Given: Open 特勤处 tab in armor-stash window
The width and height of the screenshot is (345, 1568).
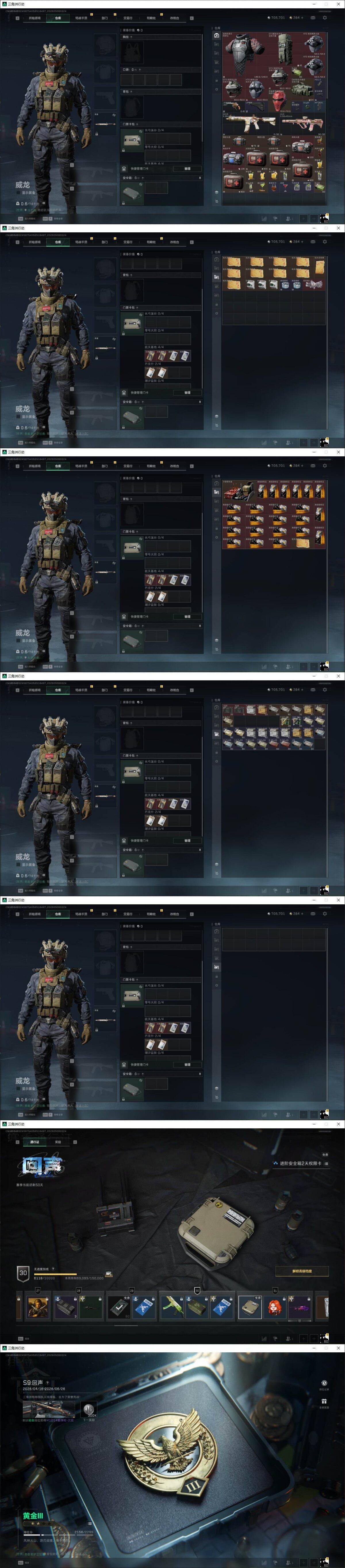Looking at the screenshot, I should (x=151, y=18).
